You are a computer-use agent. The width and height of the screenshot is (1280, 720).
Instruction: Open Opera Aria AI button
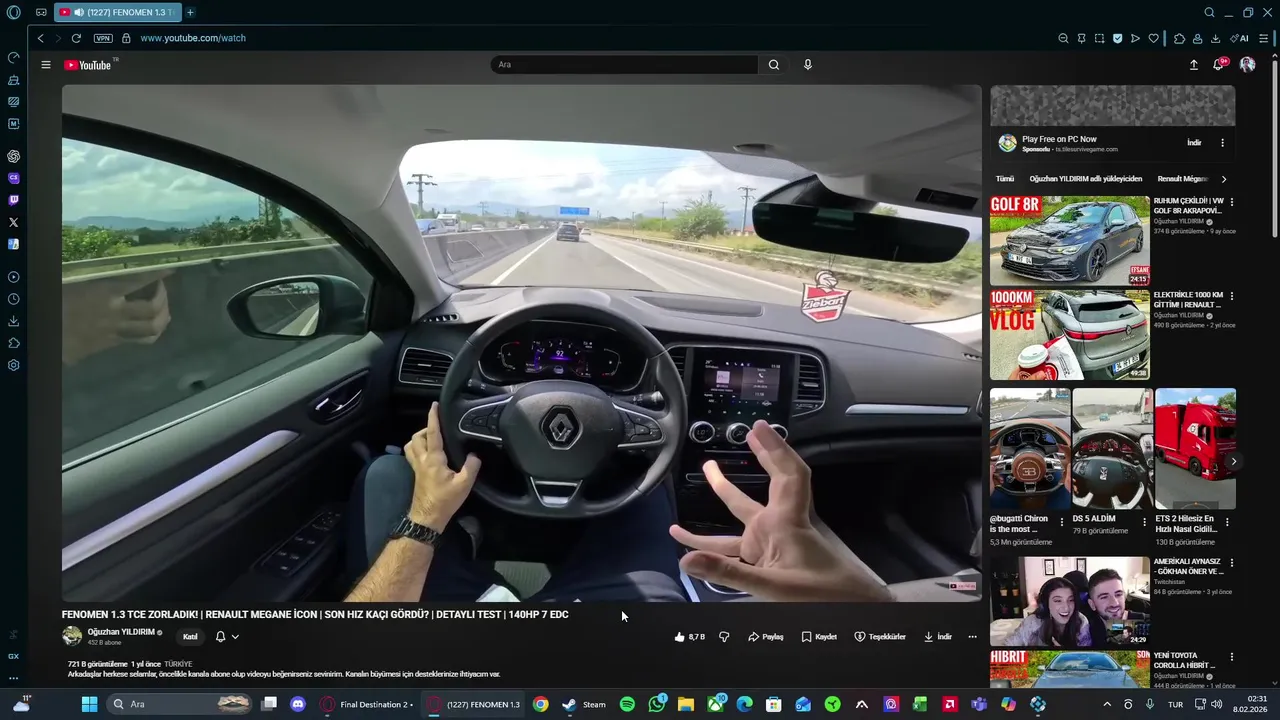point(1240,38)
